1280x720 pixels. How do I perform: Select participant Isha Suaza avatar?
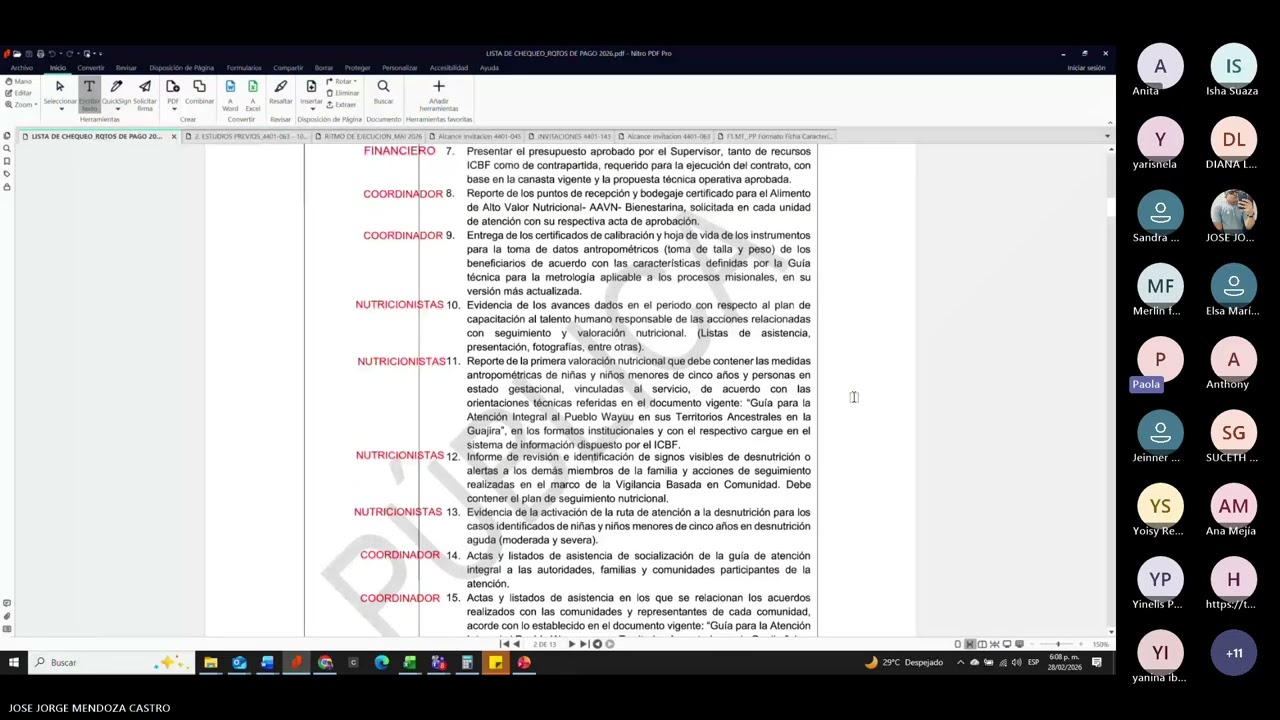[x=1234, y=66]
